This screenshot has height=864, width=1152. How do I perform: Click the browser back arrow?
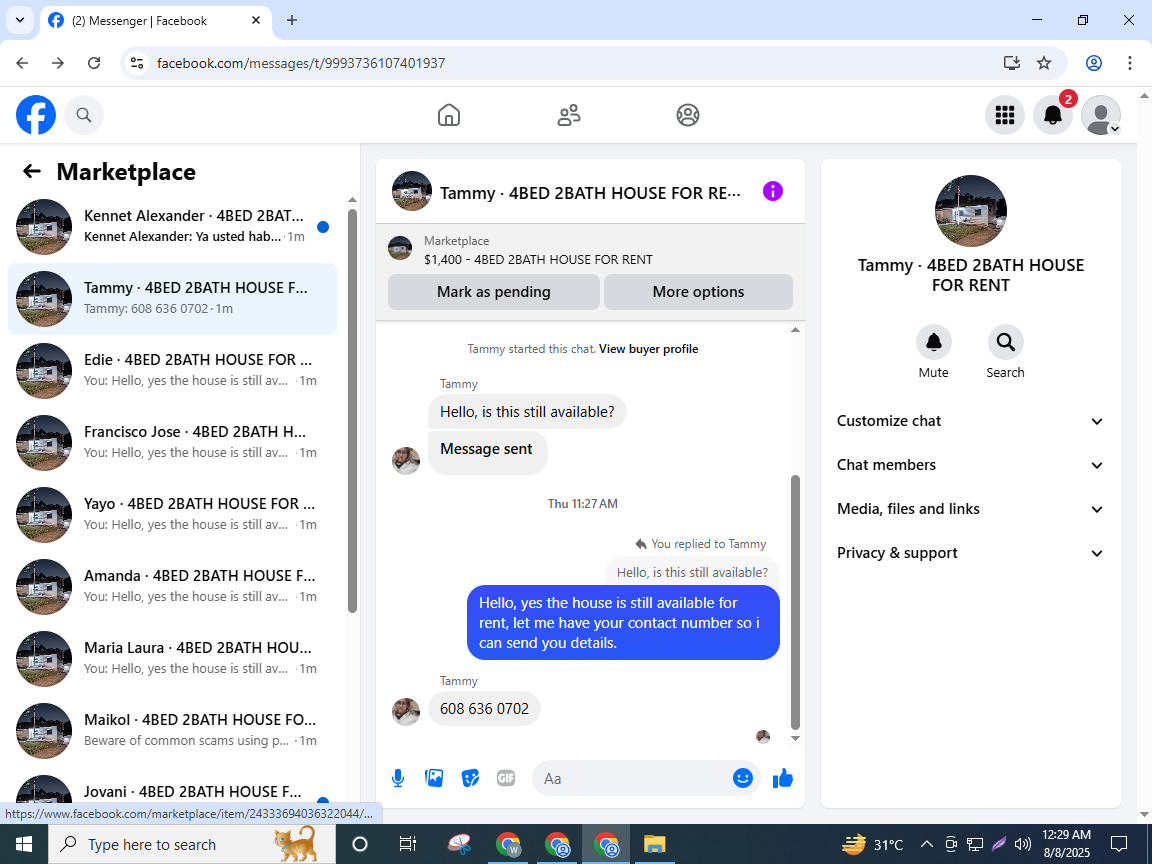pos(23,63)
